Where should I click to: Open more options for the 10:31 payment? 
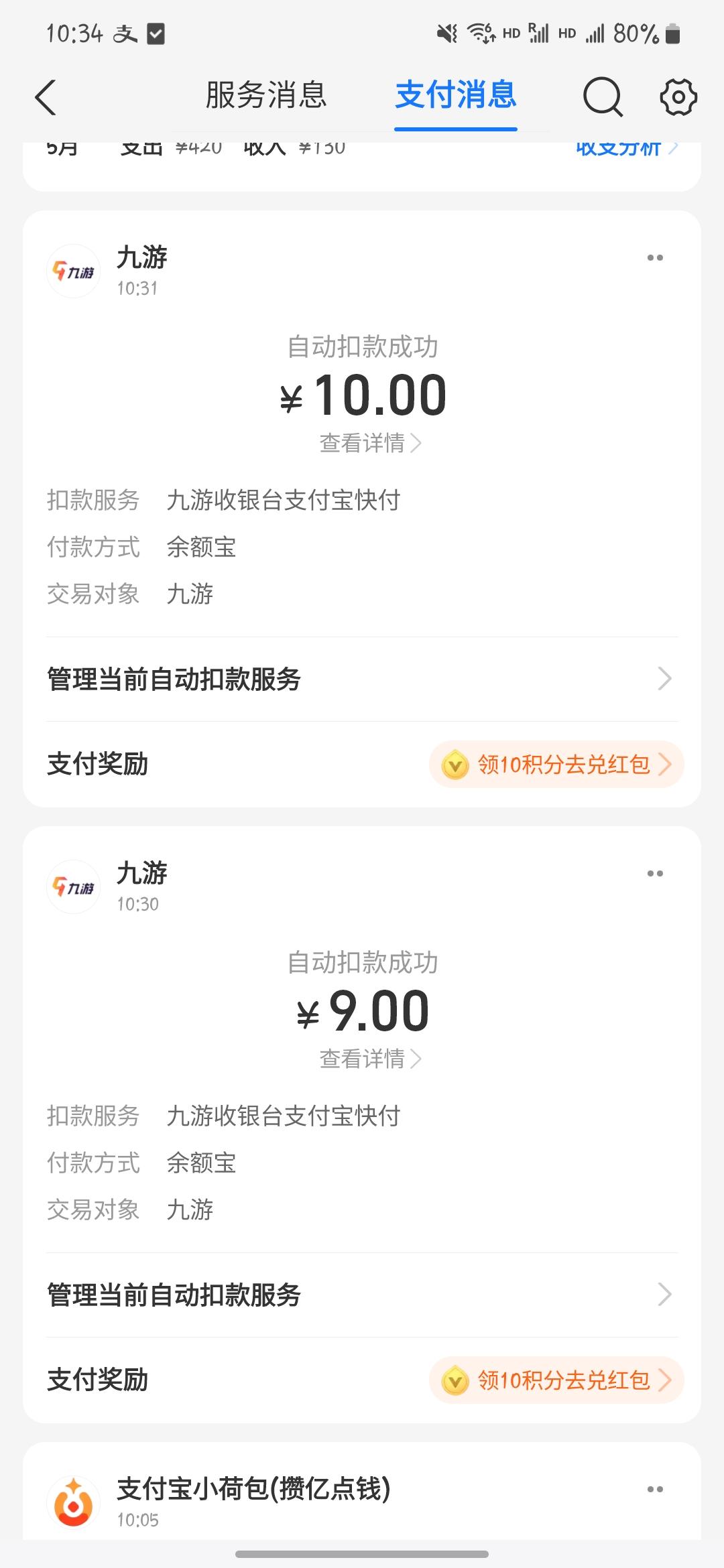(655, 258)
